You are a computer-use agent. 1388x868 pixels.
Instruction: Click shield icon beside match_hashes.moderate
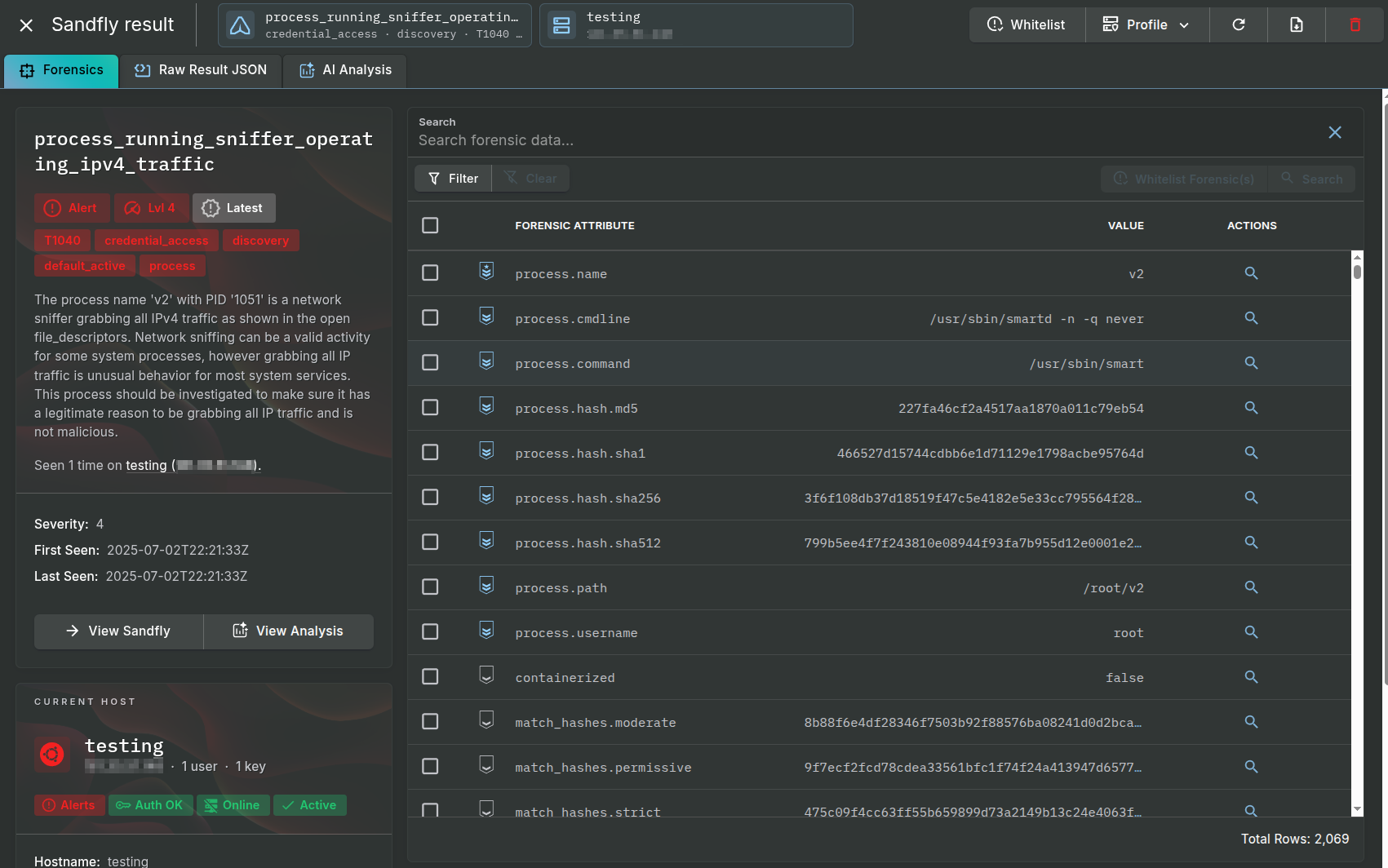[x=486, y=720]
